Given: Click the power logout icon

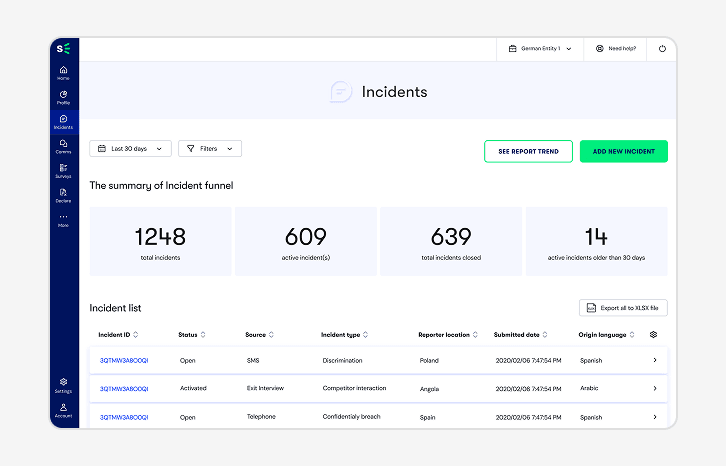Looking at the screenshot, I should [x=662, y=48].
